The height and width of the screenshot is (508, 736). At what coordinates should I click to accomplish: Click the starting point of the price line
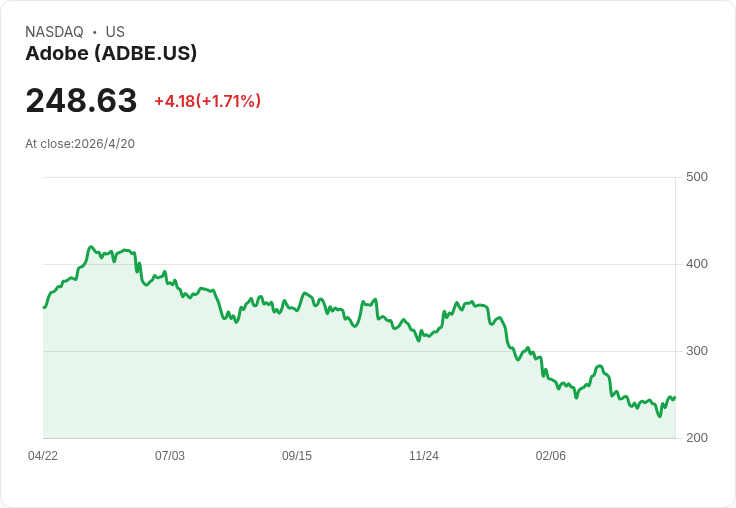tap(44, 307)
